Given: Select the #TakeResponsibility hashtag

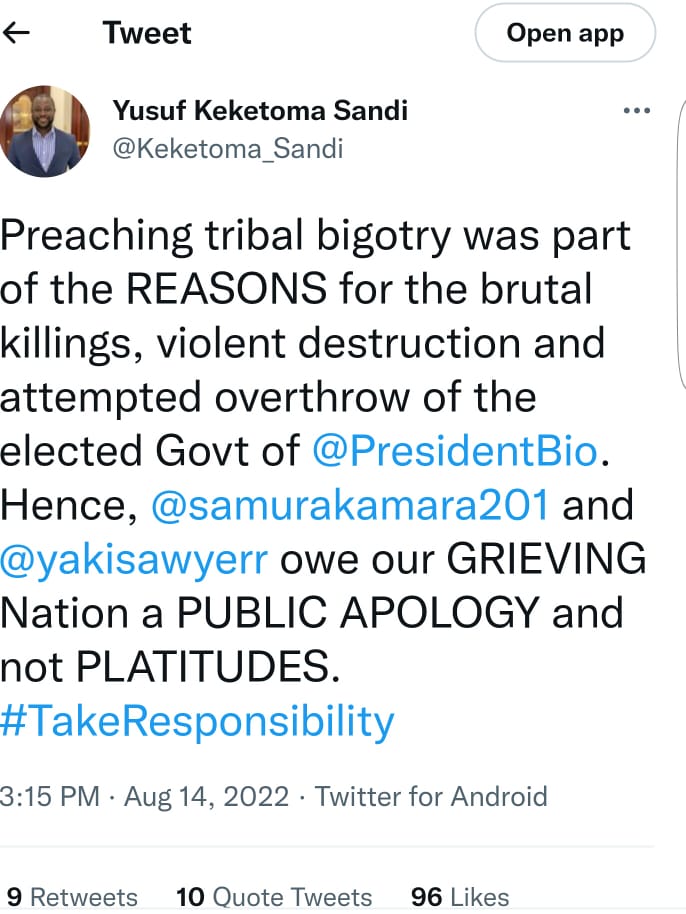Looking at the screenshot, I should coord(197,720).
